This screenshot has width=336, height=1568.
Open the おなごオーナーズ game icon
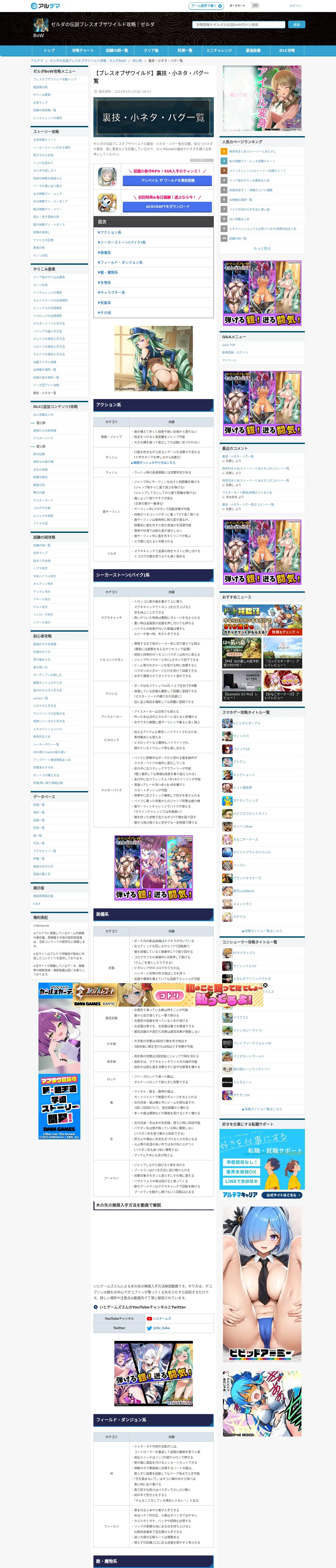pos(227,839)
